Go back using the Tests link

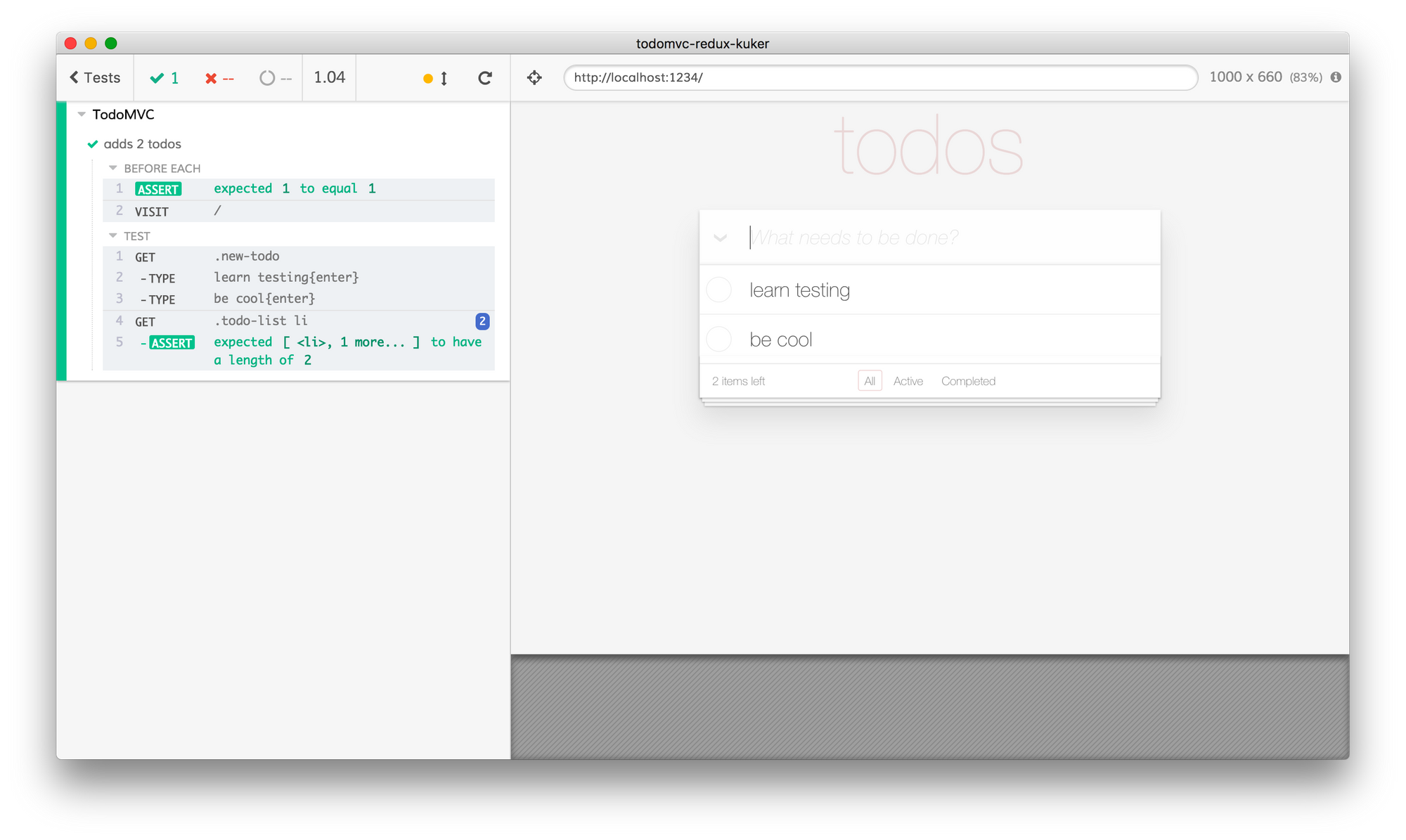pos(95,77)
